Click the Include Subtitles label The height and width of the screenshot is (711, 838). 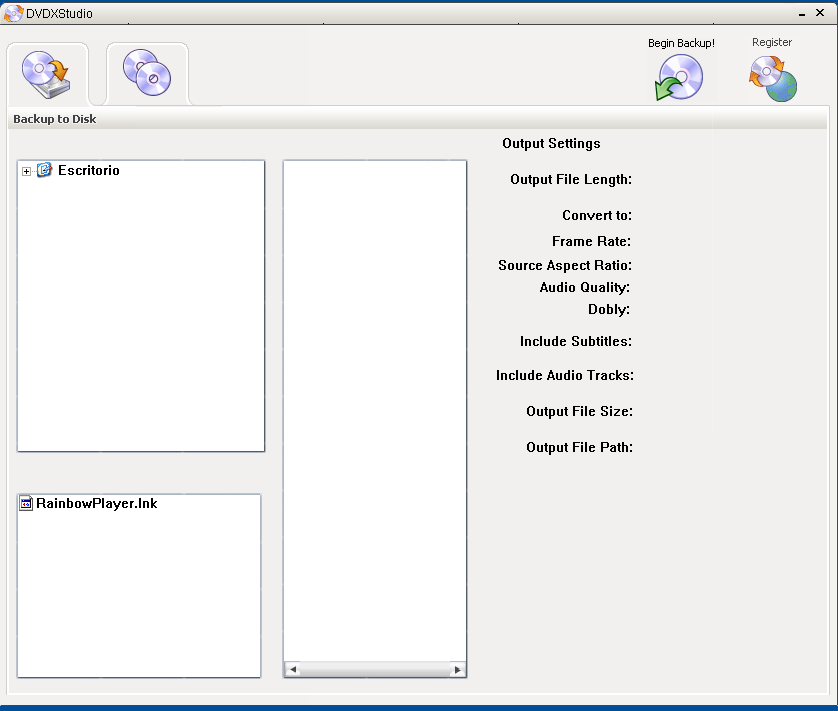576,342
